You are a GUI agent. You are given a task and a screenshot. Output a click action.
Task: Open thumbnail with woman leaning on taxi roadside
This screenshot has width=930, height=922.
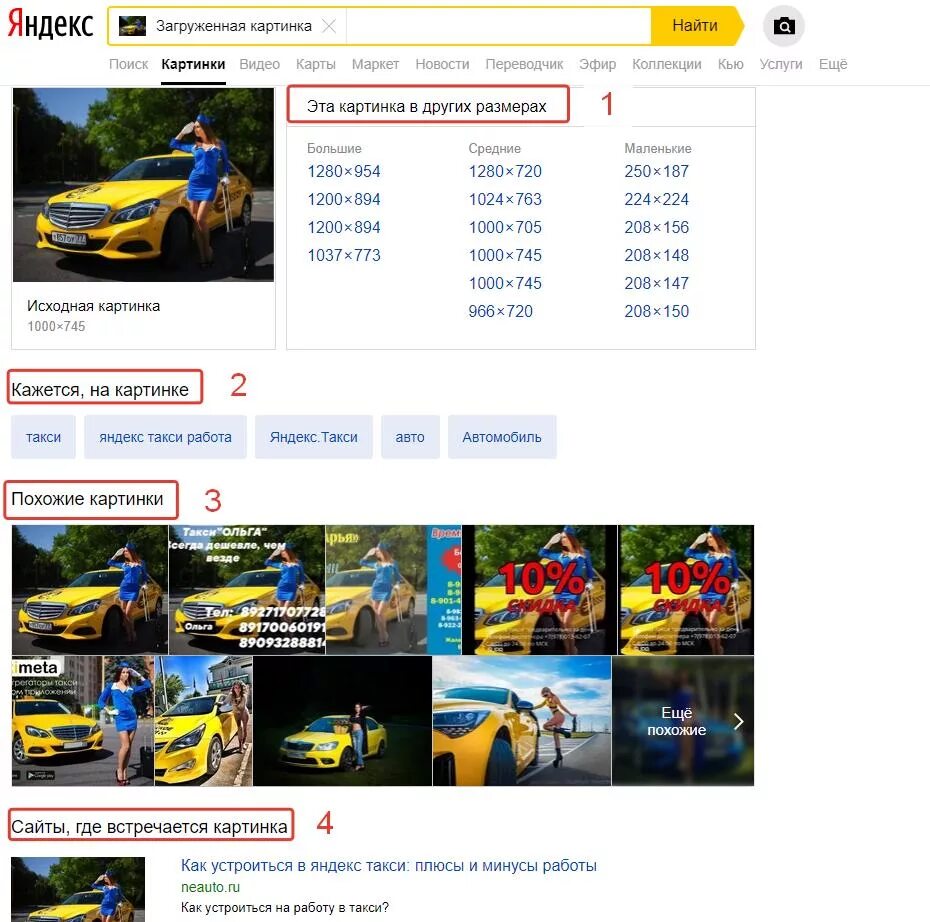click(x=522, y=721)
